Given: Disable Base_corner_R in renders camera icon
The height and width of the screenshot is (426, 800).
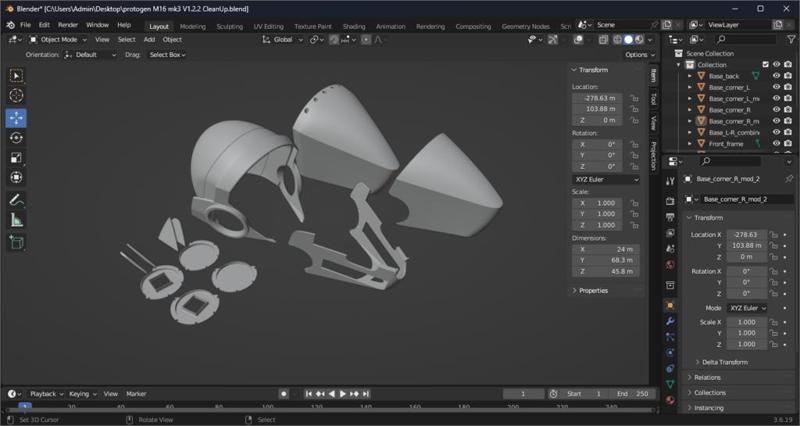Looking at the screenshot, I should 788,110.
